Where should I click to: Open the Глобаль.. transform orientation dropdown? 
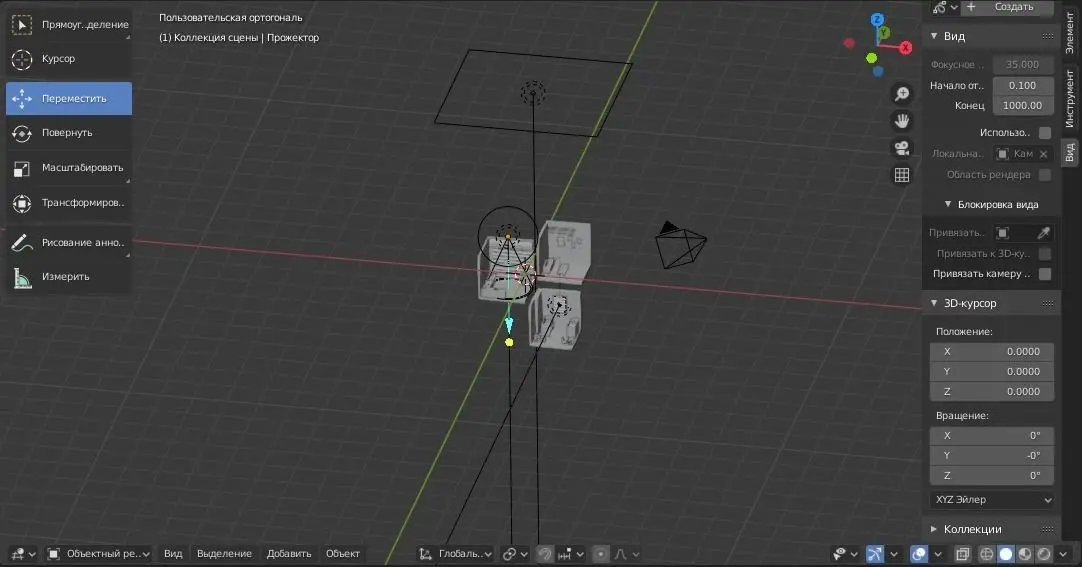[455, 554]
